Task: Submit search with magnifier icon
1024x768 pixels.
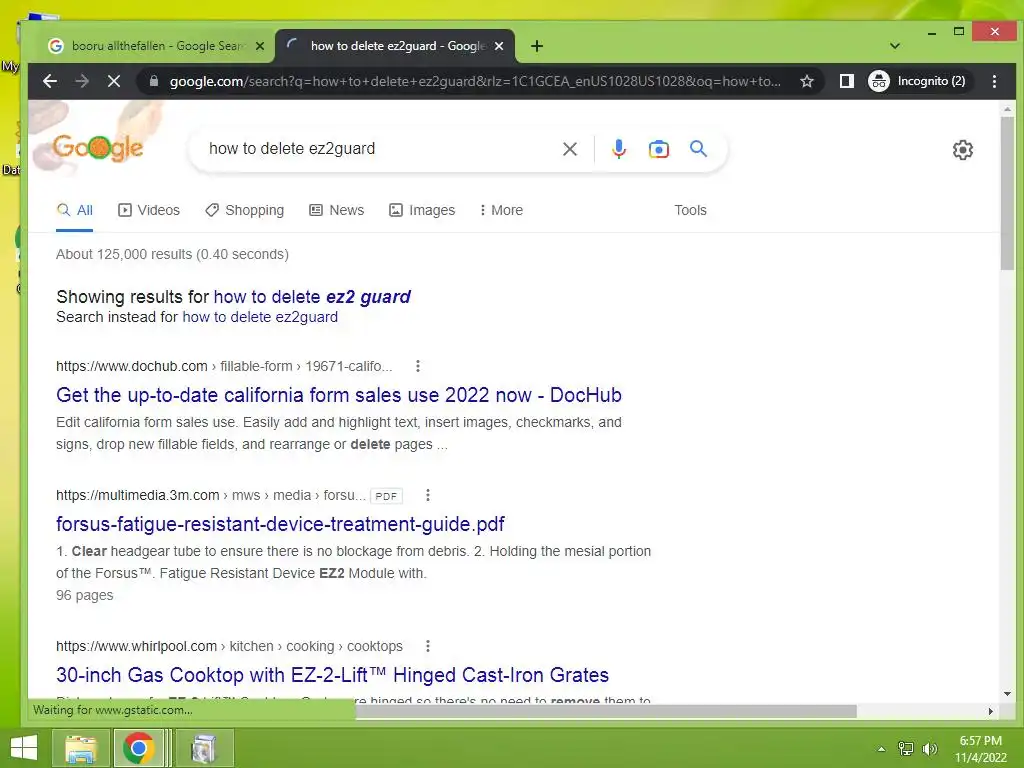Action: [x=698, y=149]
